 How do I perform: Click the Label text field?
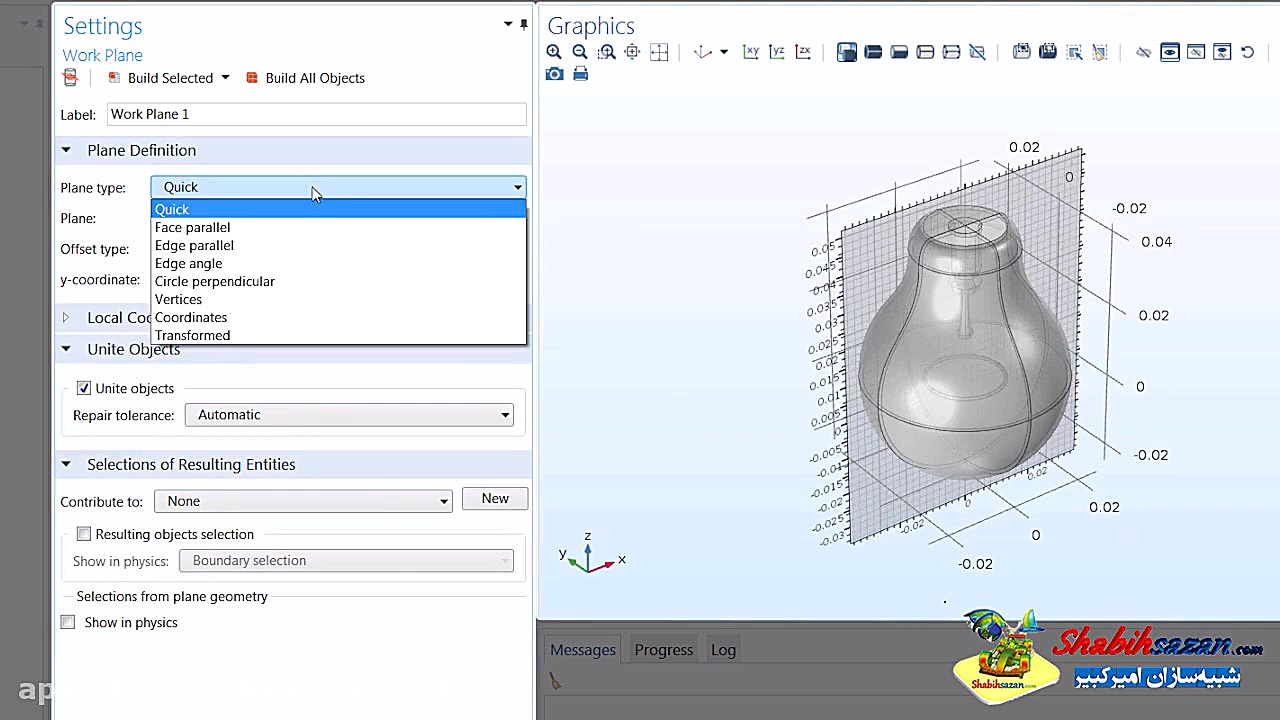pos(316,114)
